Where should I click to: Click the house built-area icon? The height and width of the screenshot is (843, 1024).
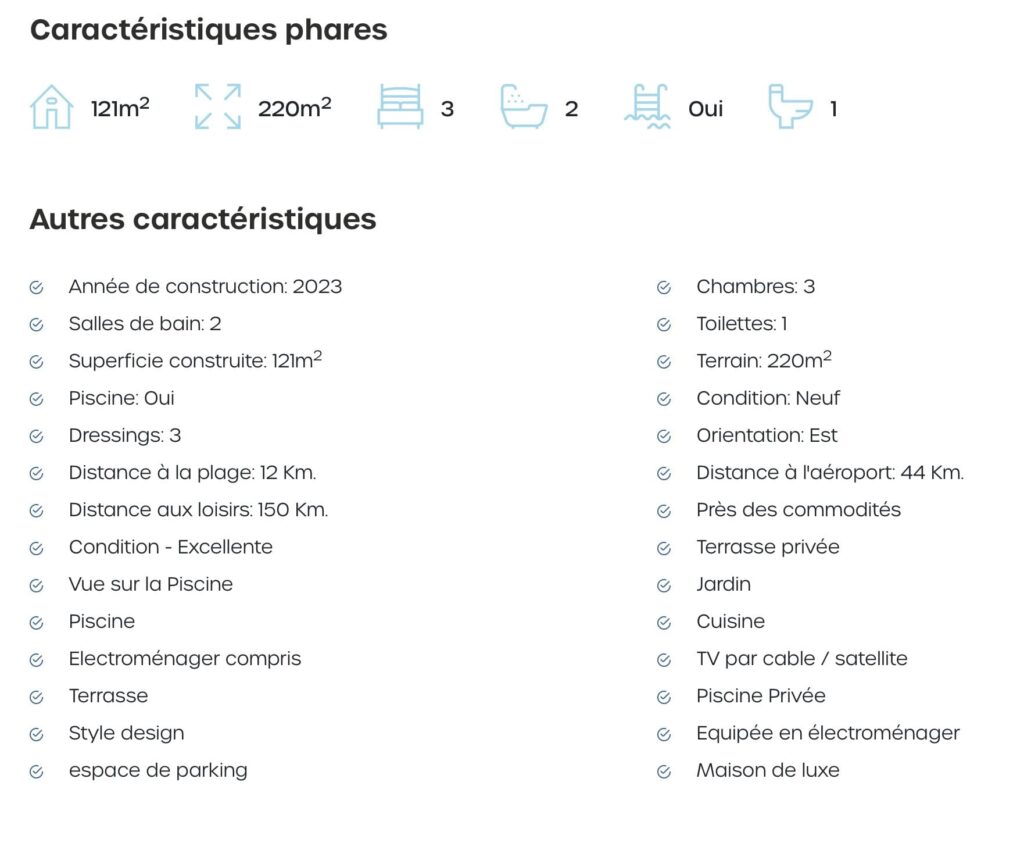click(52, 107)
